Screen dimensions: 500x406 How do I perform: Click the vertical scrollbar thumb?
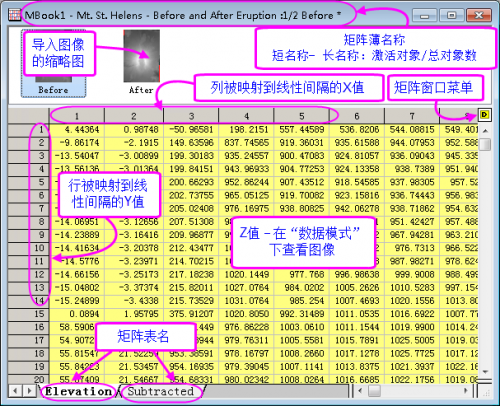(x=485, y=144)
